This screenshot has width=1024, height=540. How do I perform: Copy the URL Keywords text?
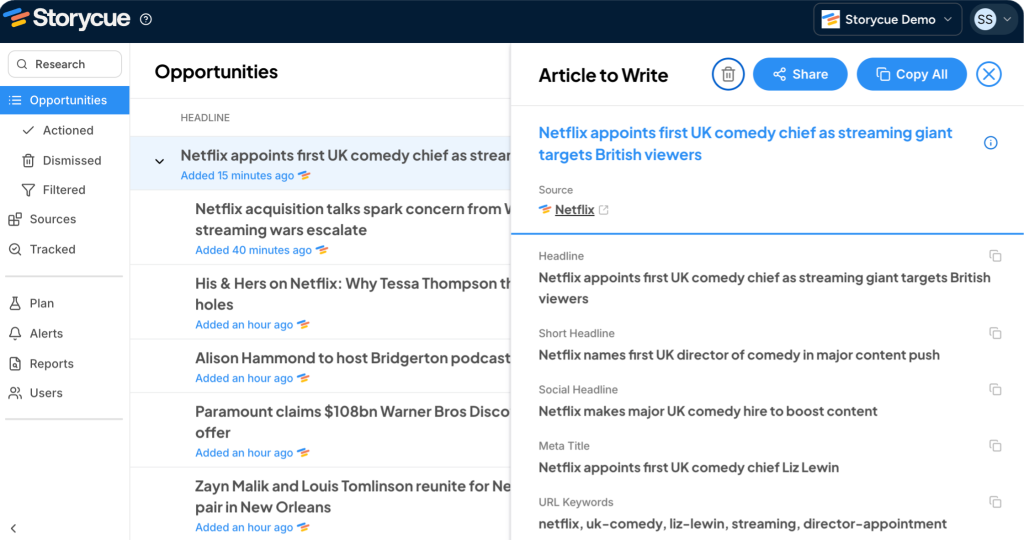995,502
